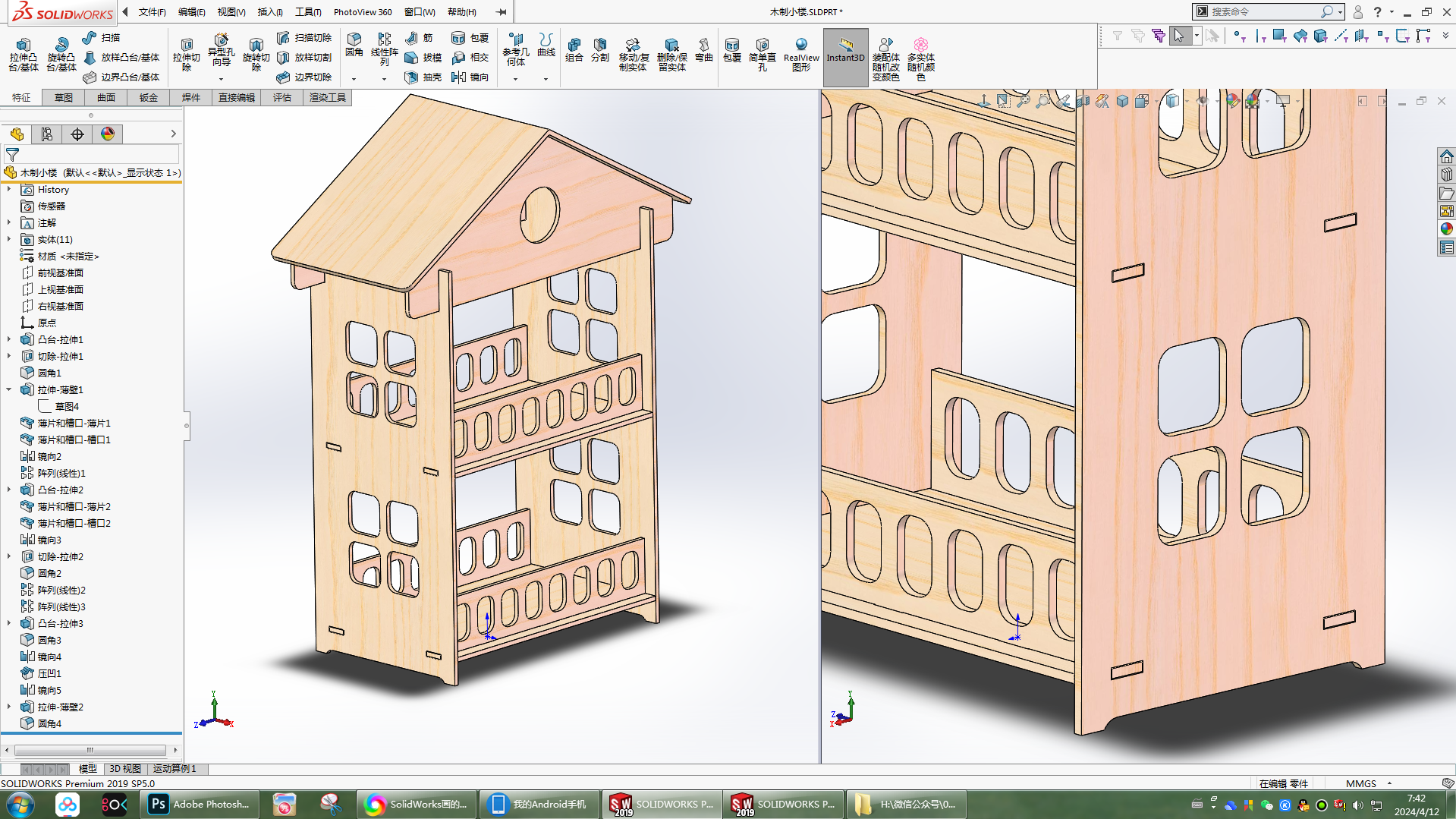This screenshot has height=819, width=1456.
Task: Select the 线性阵列 linear pattern tool
Action: click(x=385, y=49)
